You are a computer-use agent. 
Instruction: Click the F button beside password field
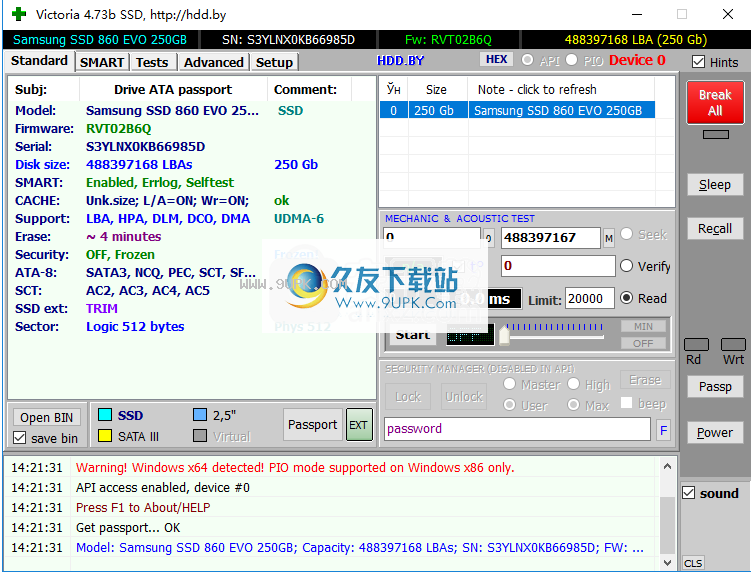[663, 430]
